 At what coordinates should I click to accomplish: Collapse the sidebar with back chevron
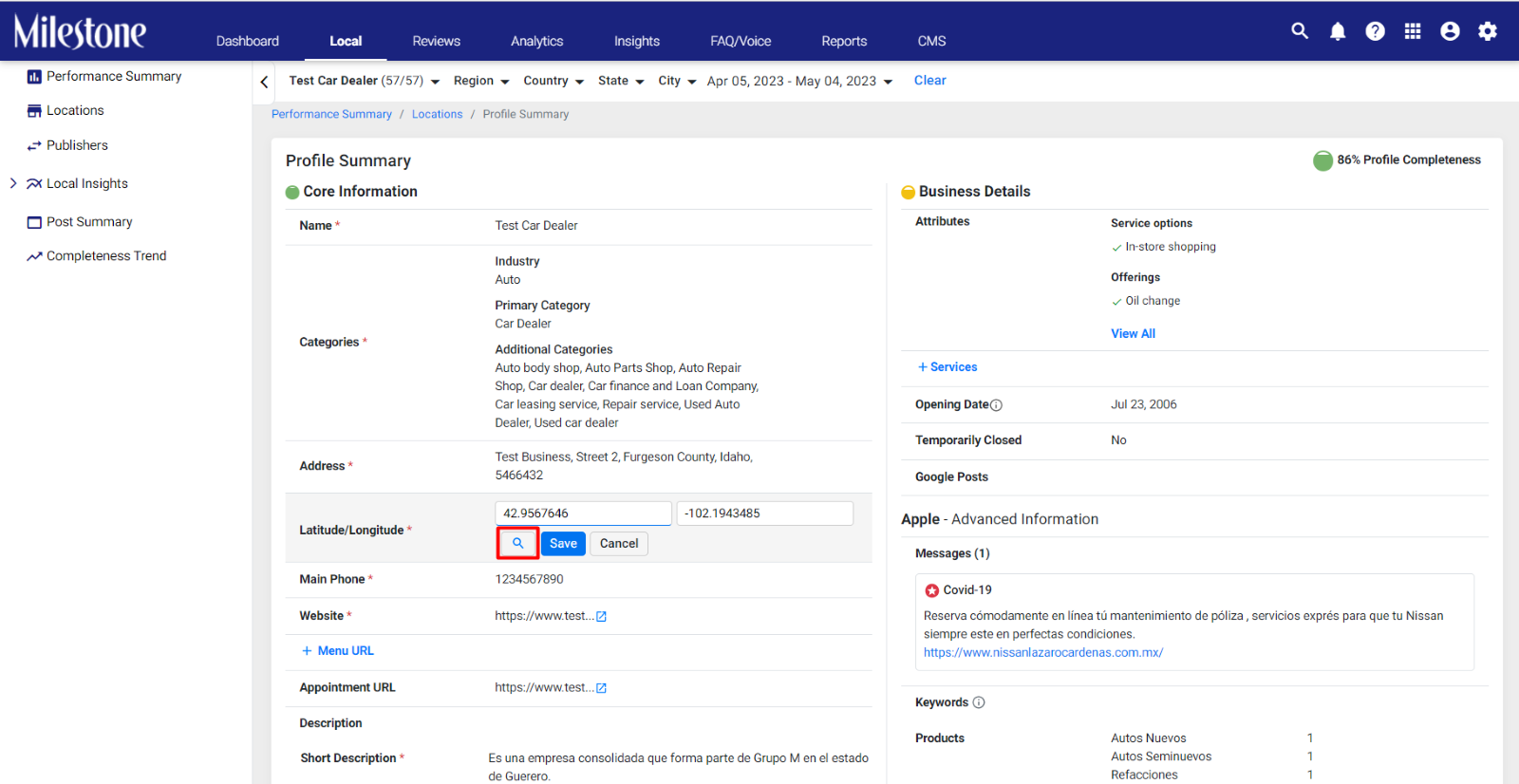pyautogui.click(x=264, y=82)
